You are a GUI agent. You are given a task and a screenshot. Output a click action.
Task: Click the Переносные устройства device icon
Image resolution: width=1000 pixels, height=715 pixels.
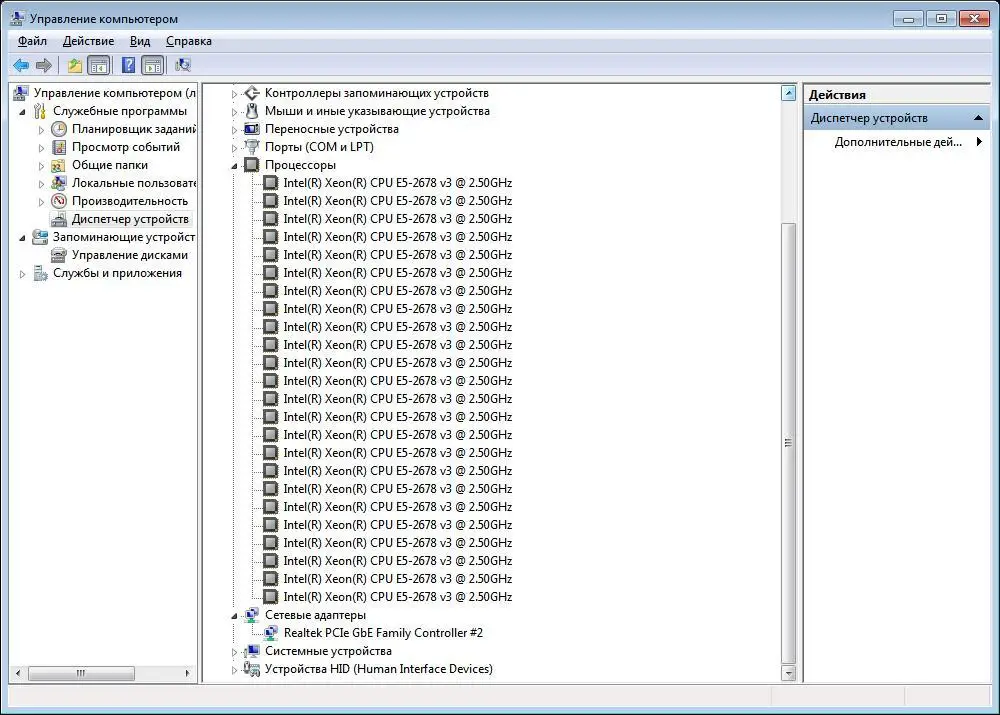[x=252, y=129]
